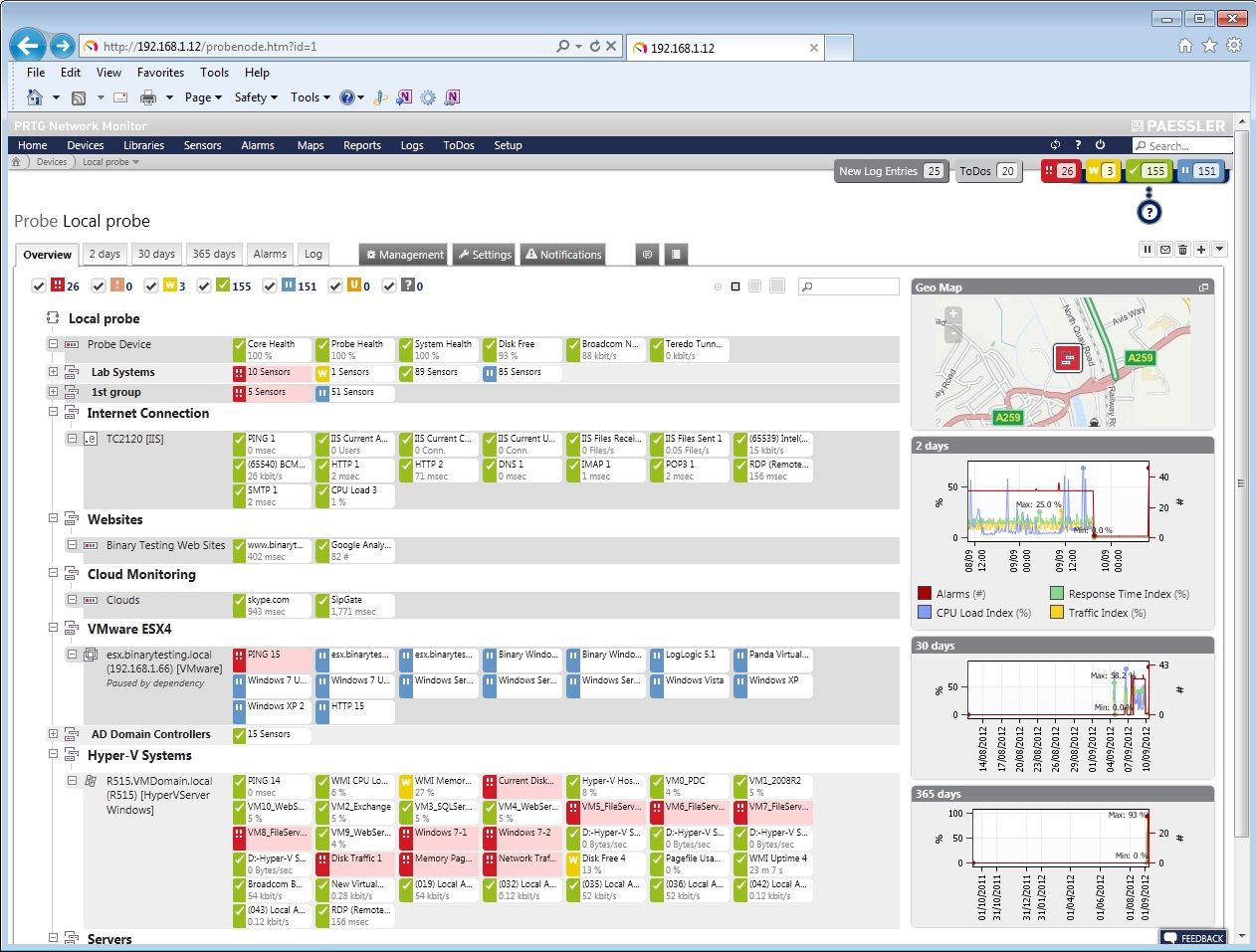
Task: Select the largest tree view size icon
Action: (777, 286)
